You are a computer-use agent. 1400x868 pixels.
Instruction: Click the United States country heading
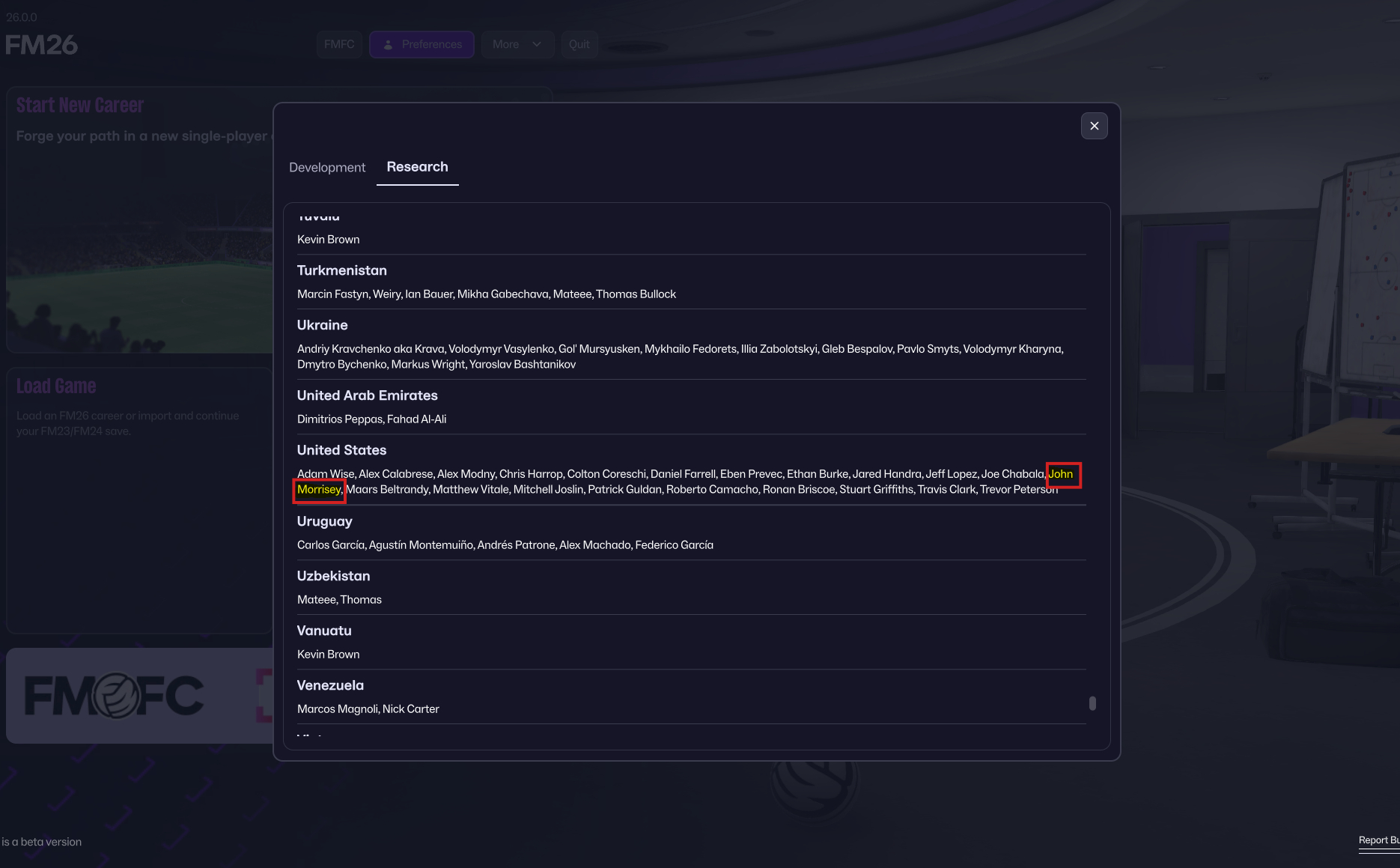[x=341, y=450]
